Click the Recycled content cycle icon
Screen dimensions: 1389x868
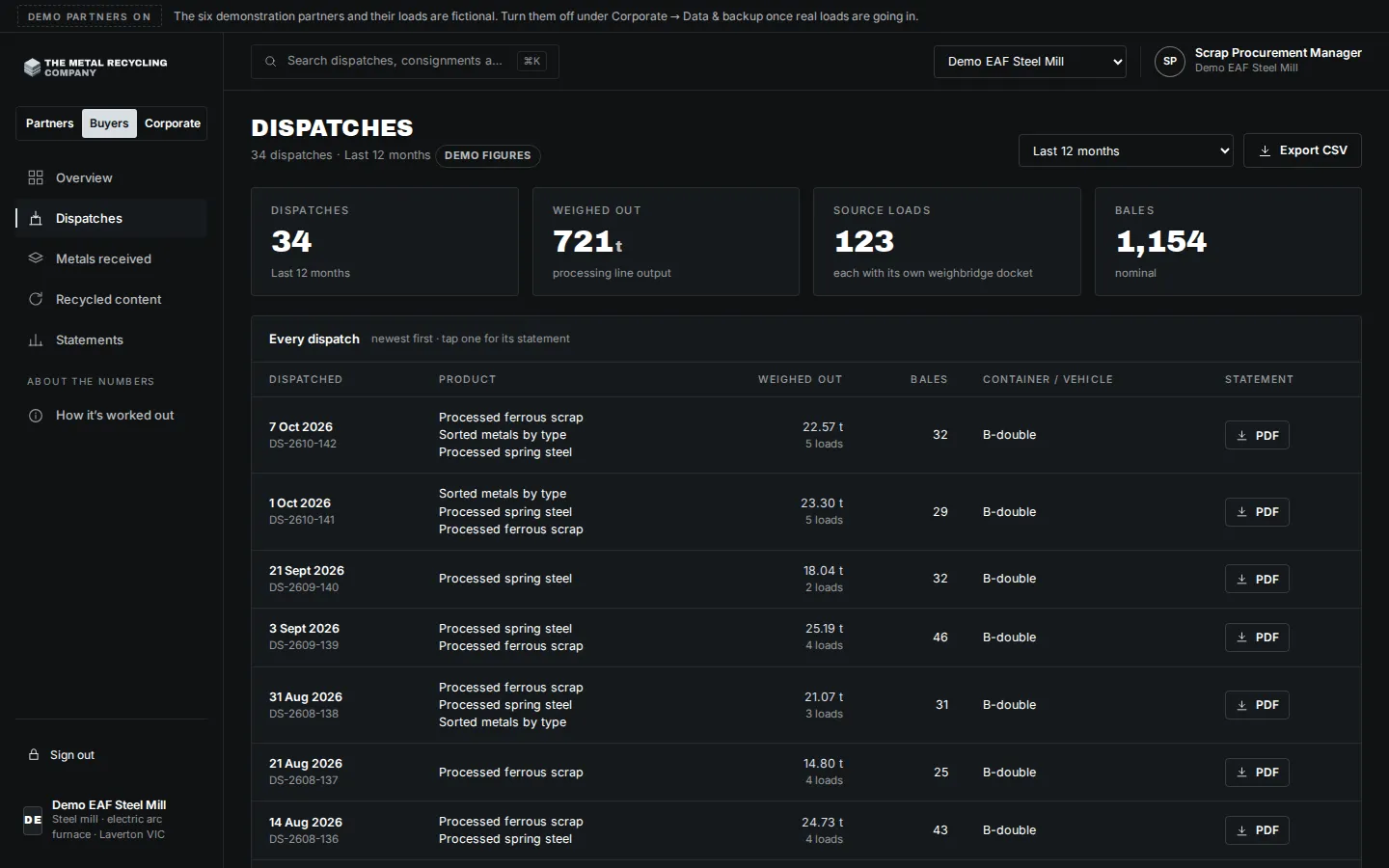pos(36,299)
